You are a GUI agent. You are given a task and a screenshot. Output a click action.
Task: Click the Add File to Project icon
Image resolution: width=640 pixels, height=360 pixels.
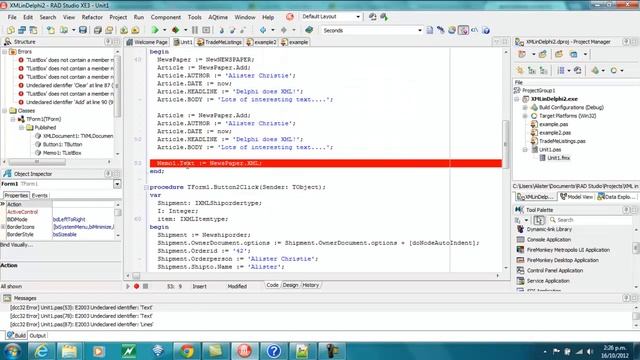pos(124,30)
